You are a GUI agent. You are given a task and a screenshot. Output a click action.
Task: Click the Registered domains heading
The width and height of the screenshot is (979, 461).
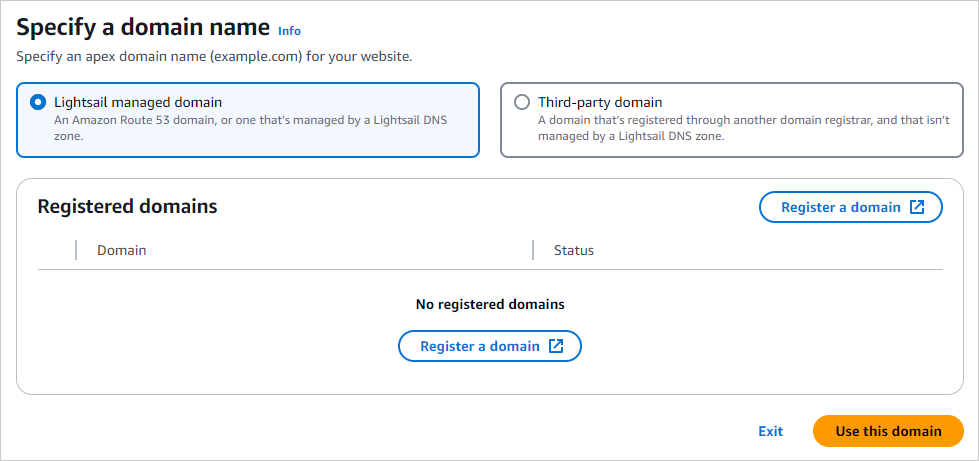[x=127, y=206]
